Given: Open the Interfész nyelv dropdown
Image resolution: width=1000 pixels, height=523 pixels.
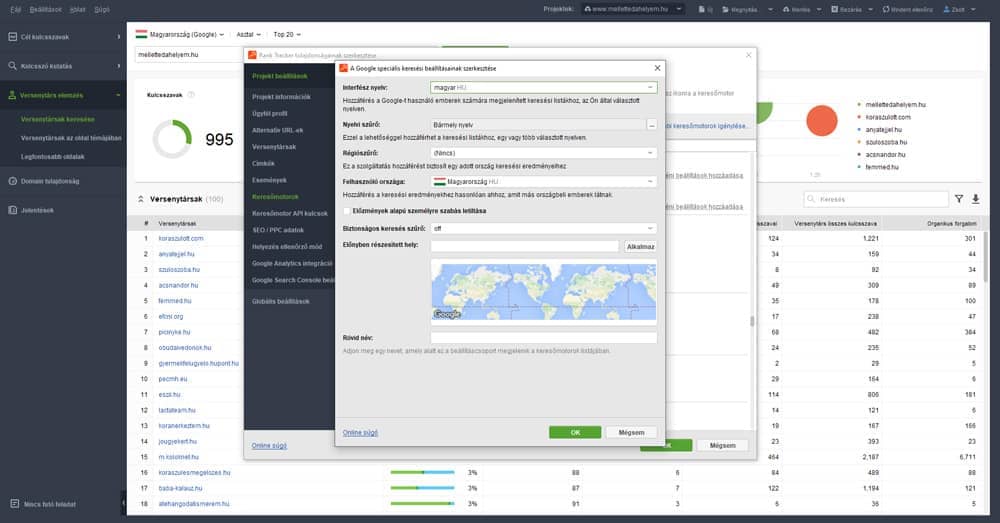Looking at the screenshot, I should click(x=543, y=87).
